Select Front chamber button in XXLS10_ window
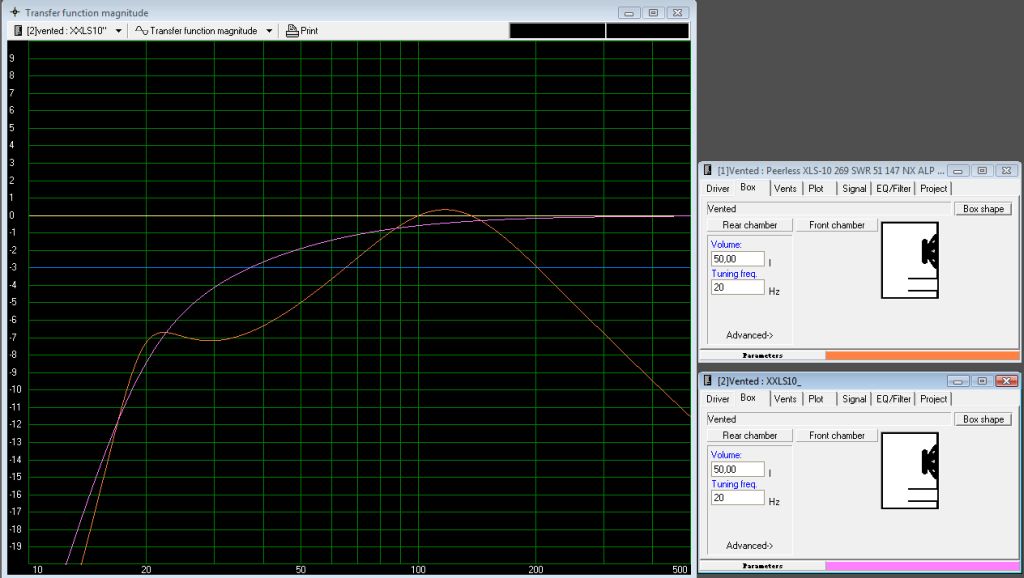The image size is (1024, 578). point(836,435)
